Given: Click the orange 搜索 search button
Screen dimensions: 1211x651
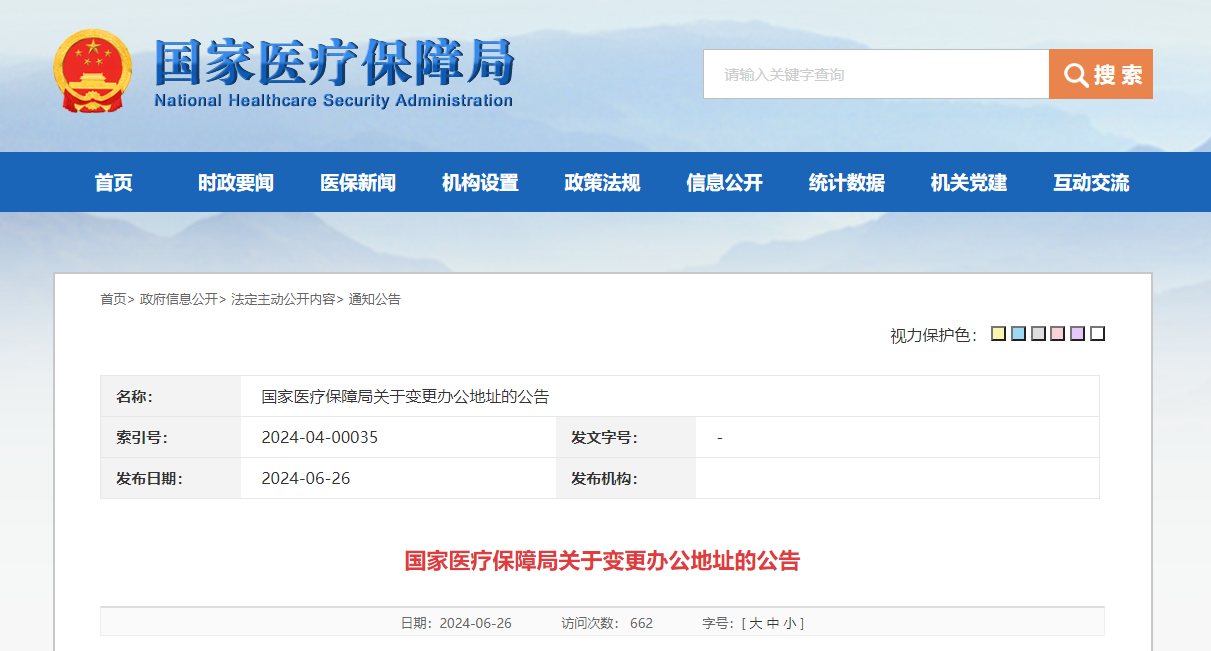Looking at the screenshot, I should (x=1100, y=74).
